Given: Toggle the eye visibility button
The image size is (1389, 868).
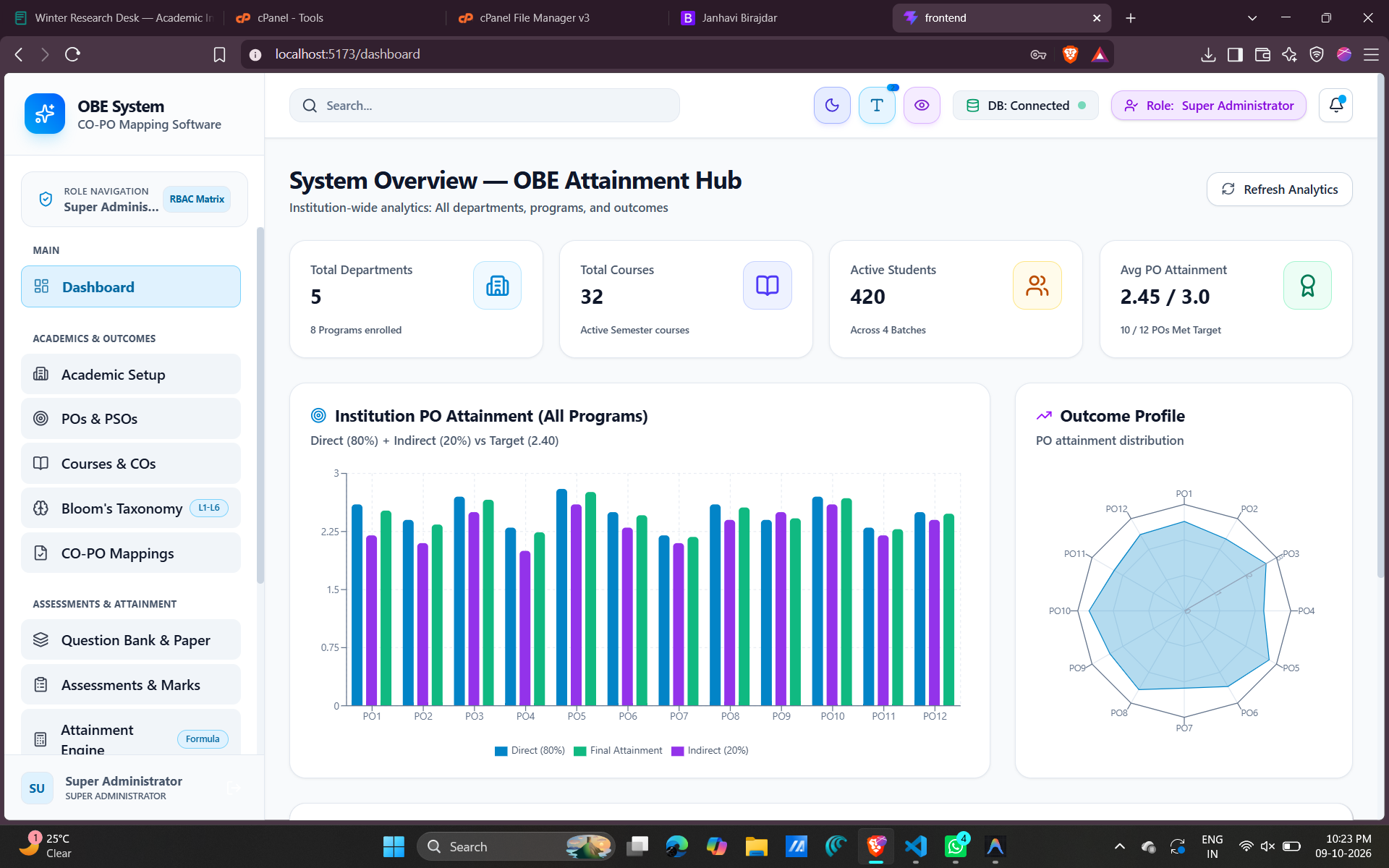Looking at the screenshot, I should click(x=922, y=106).
